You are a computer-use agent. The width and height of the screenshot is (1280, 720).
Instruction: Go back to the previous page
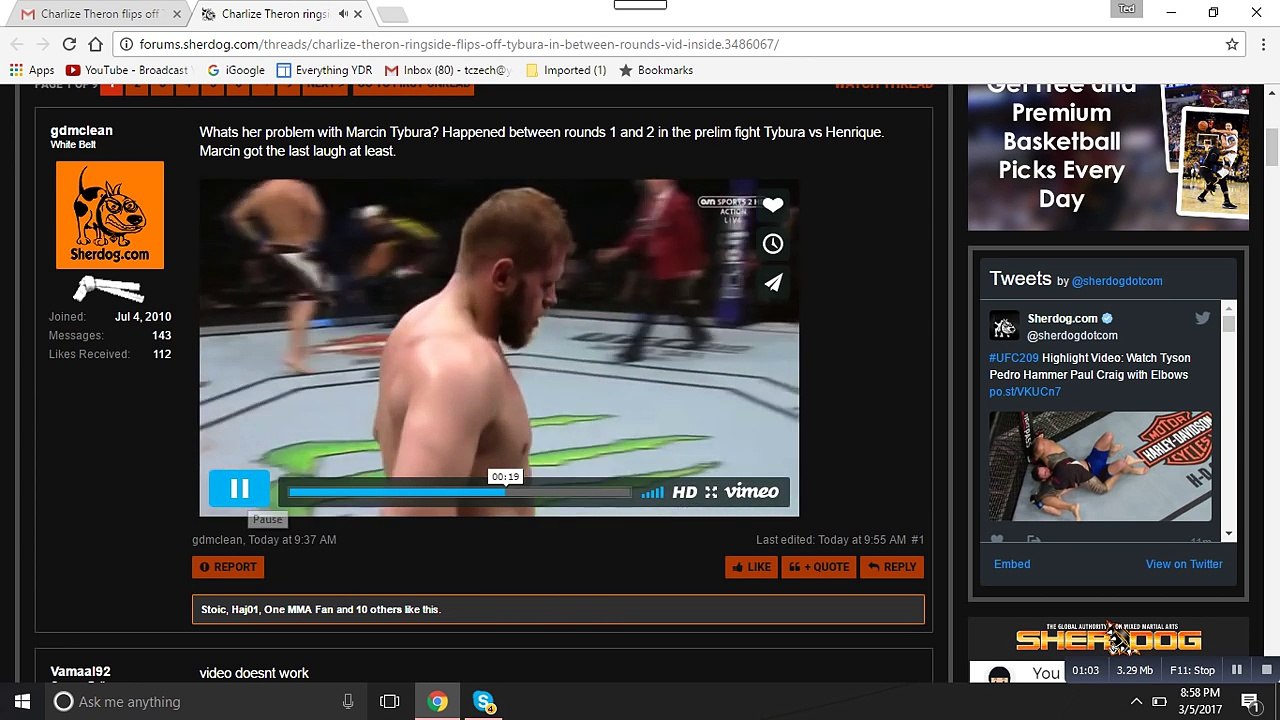pyautogui.click(x=16, y=44)
